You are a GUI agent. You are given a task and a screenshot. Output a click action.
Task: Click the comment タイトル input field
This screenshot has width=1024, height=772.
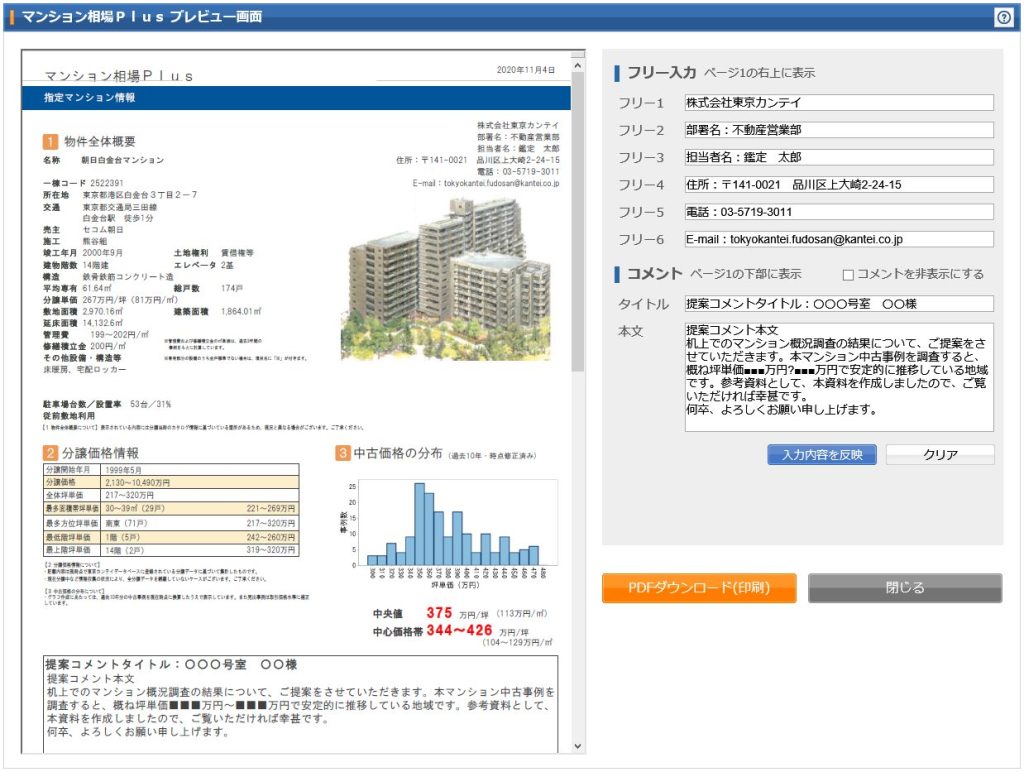click(x=838, y=304)
